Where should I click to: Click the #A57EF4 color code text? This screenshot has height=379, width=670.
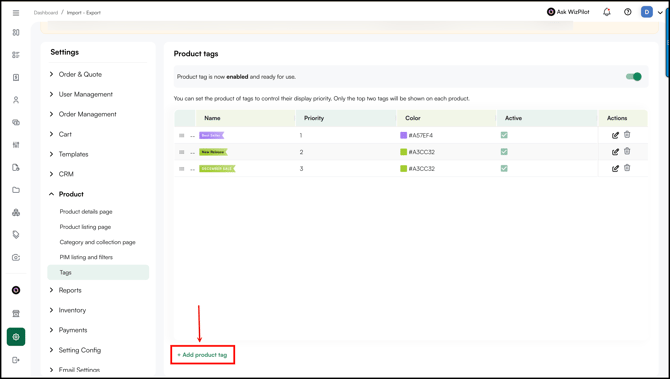(421, 135)
